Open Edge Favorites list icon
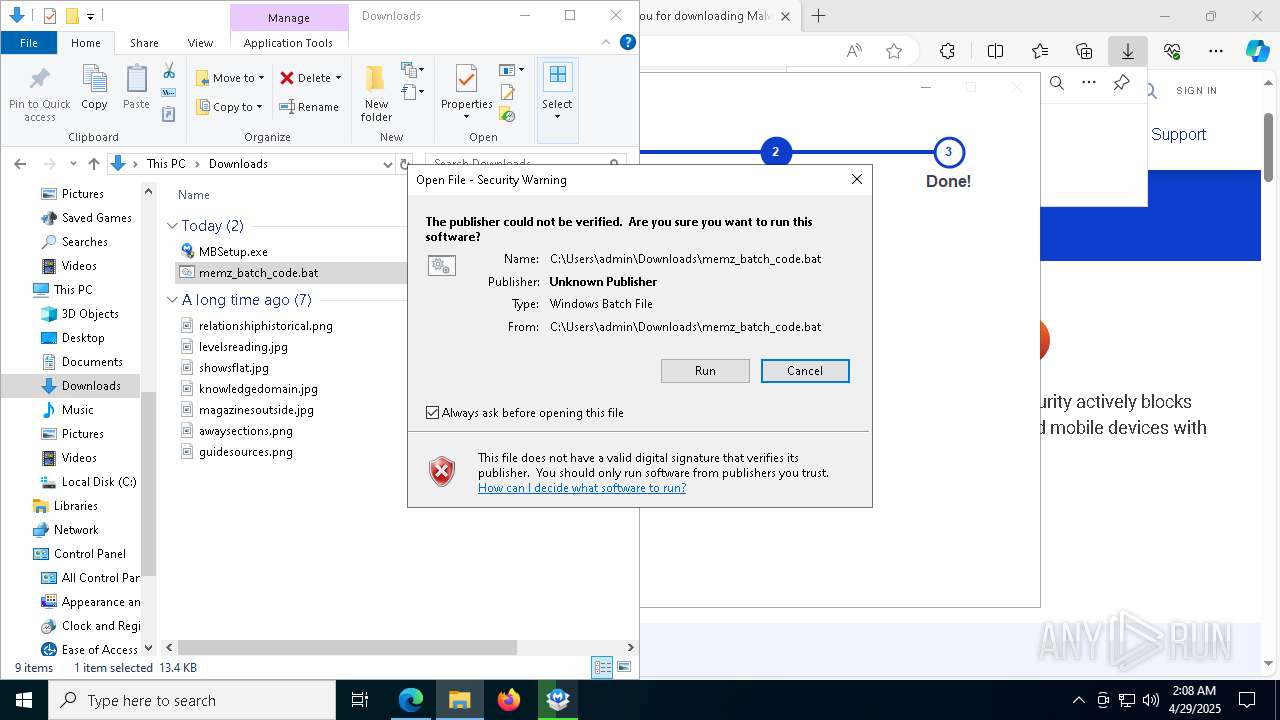This screenshot has width=1280, height=720. (x=1040, y=51)
